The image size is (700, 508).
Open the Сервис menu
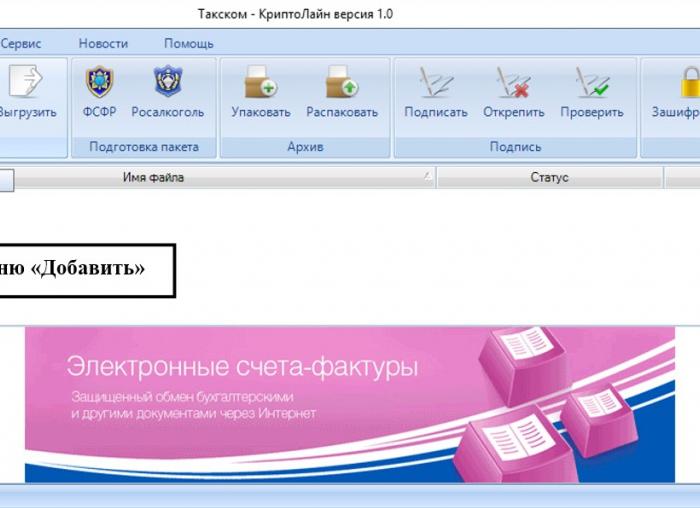point(21,44)
